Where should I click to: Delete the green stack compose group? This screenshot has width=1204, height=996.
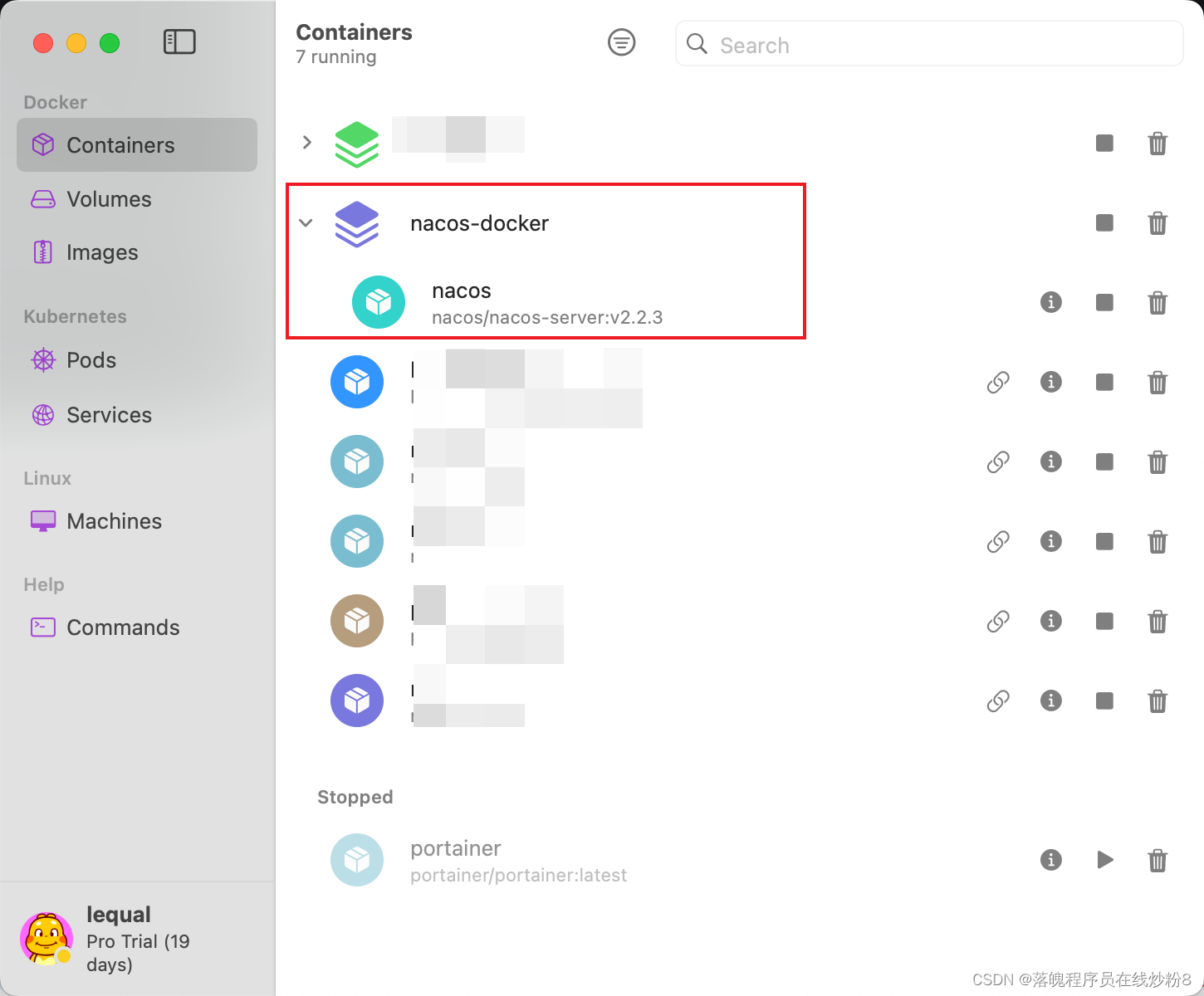[x=1158, y=144]
